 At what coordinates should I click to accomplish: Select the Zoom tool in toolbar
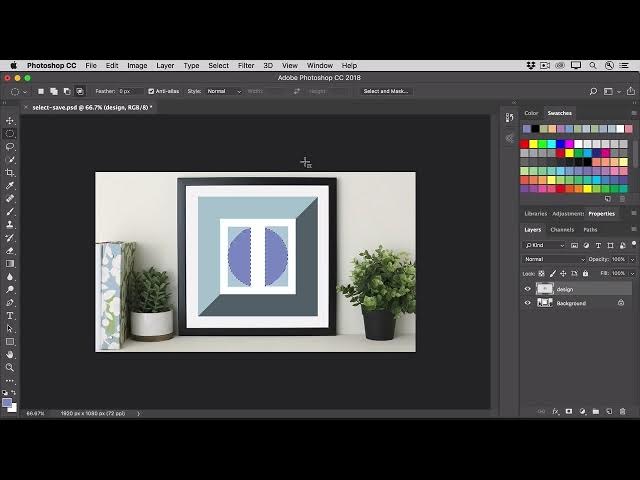[x=10, y=367]
